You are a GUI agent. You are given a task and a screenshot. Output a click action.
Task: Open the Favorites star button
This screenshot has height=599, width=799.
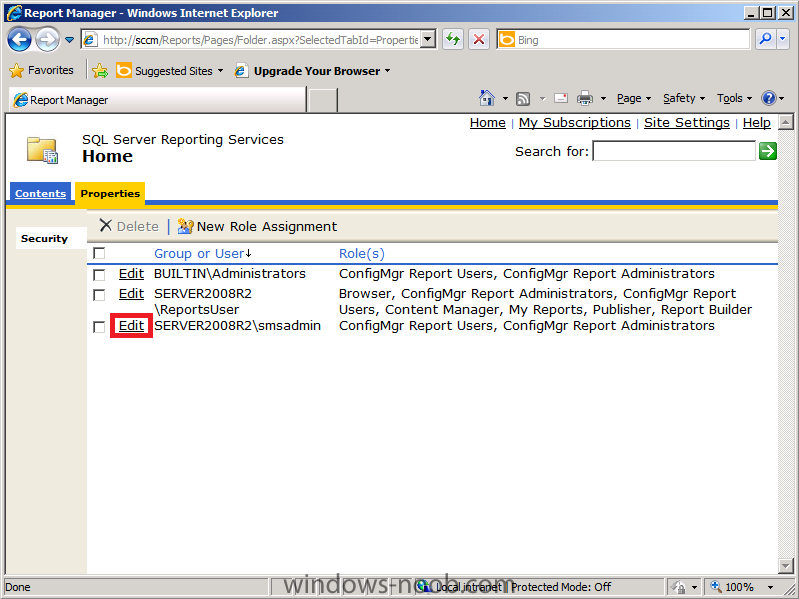(x=41, y=70)
